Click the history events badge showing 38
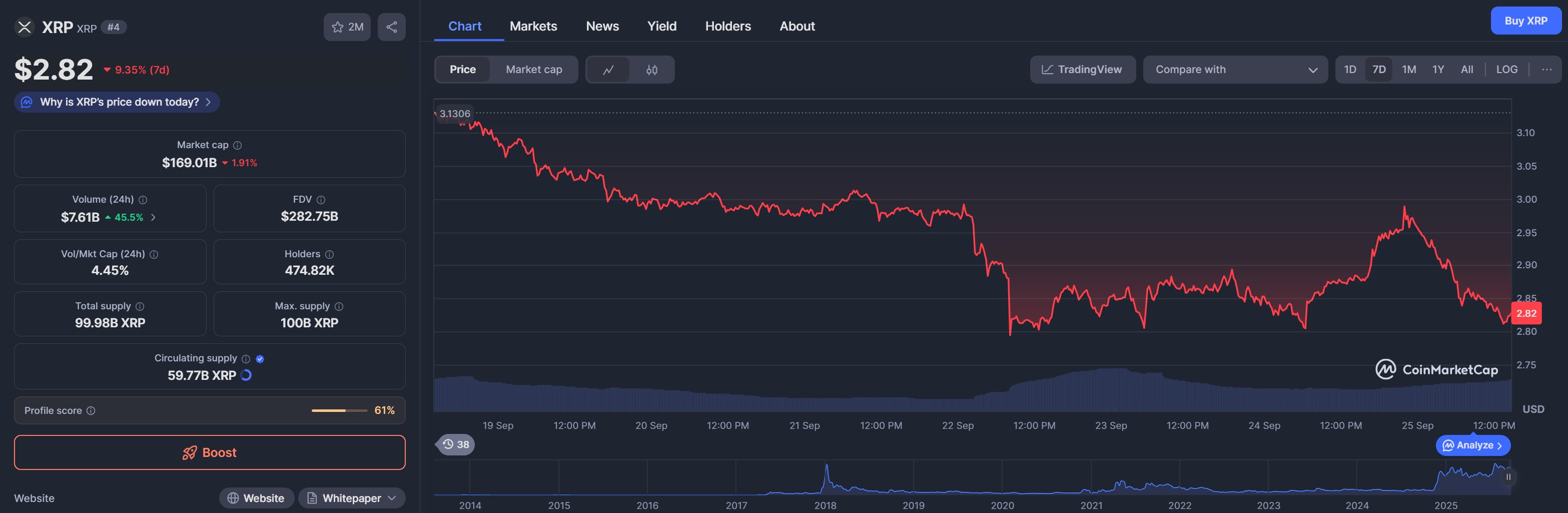The height and width of the screenshot is (513, 1568). (x=456, y=444)
